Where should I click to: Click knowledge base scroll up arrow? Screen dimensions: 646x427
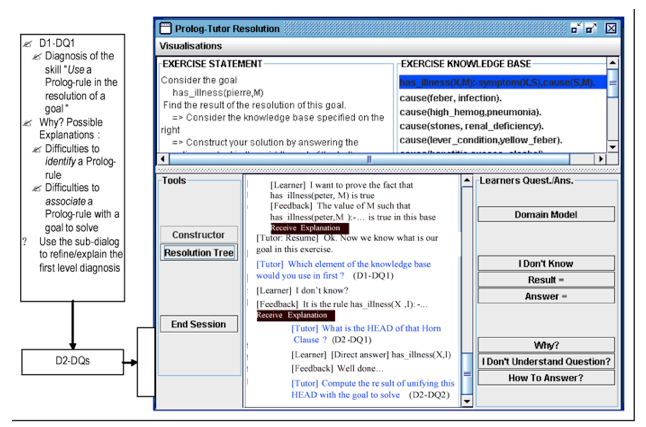pos(613,63)
